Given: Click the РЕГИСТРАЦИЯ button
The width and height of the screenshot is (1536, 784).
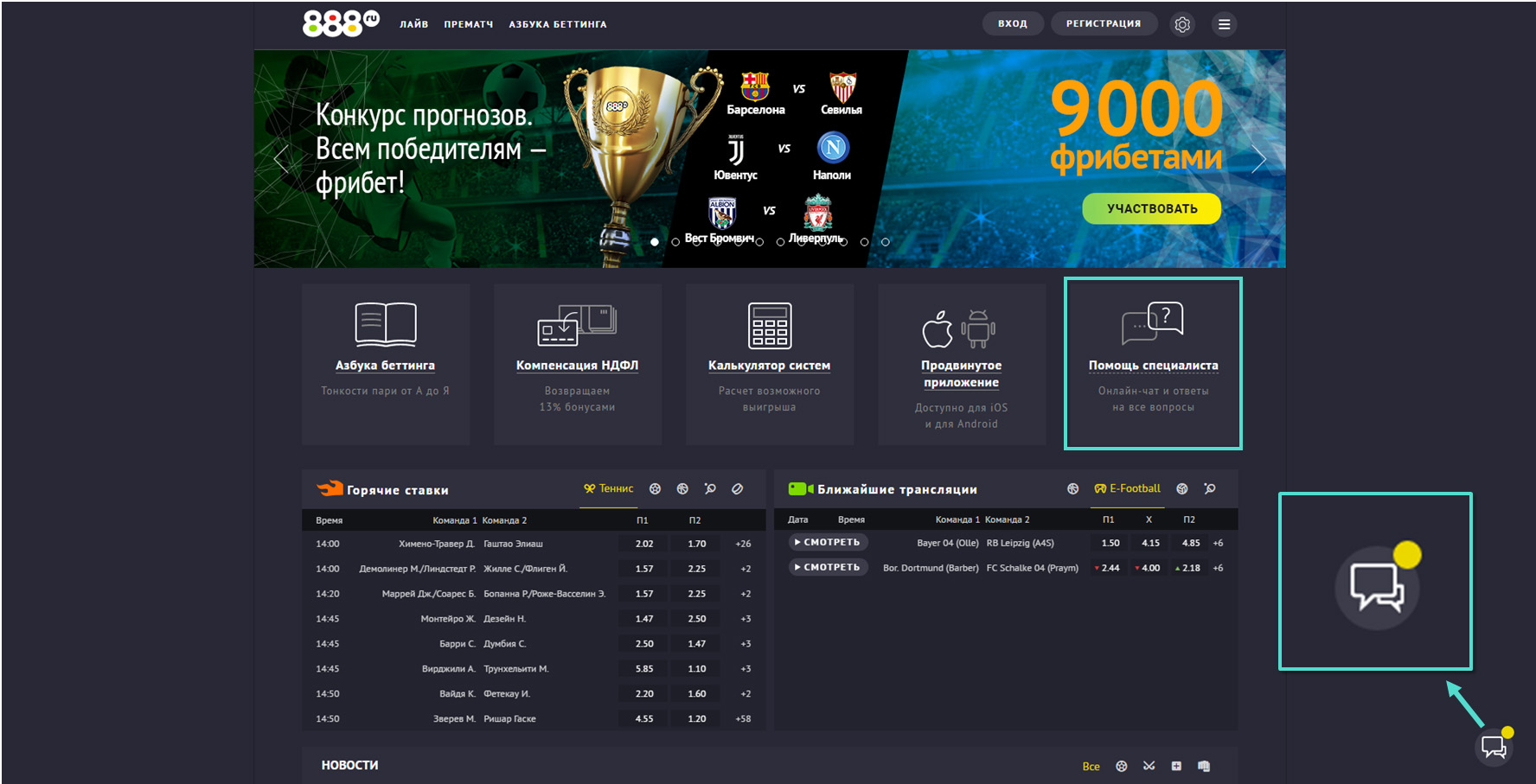Looking at the screenshot, I should [x=1104, y=24].
